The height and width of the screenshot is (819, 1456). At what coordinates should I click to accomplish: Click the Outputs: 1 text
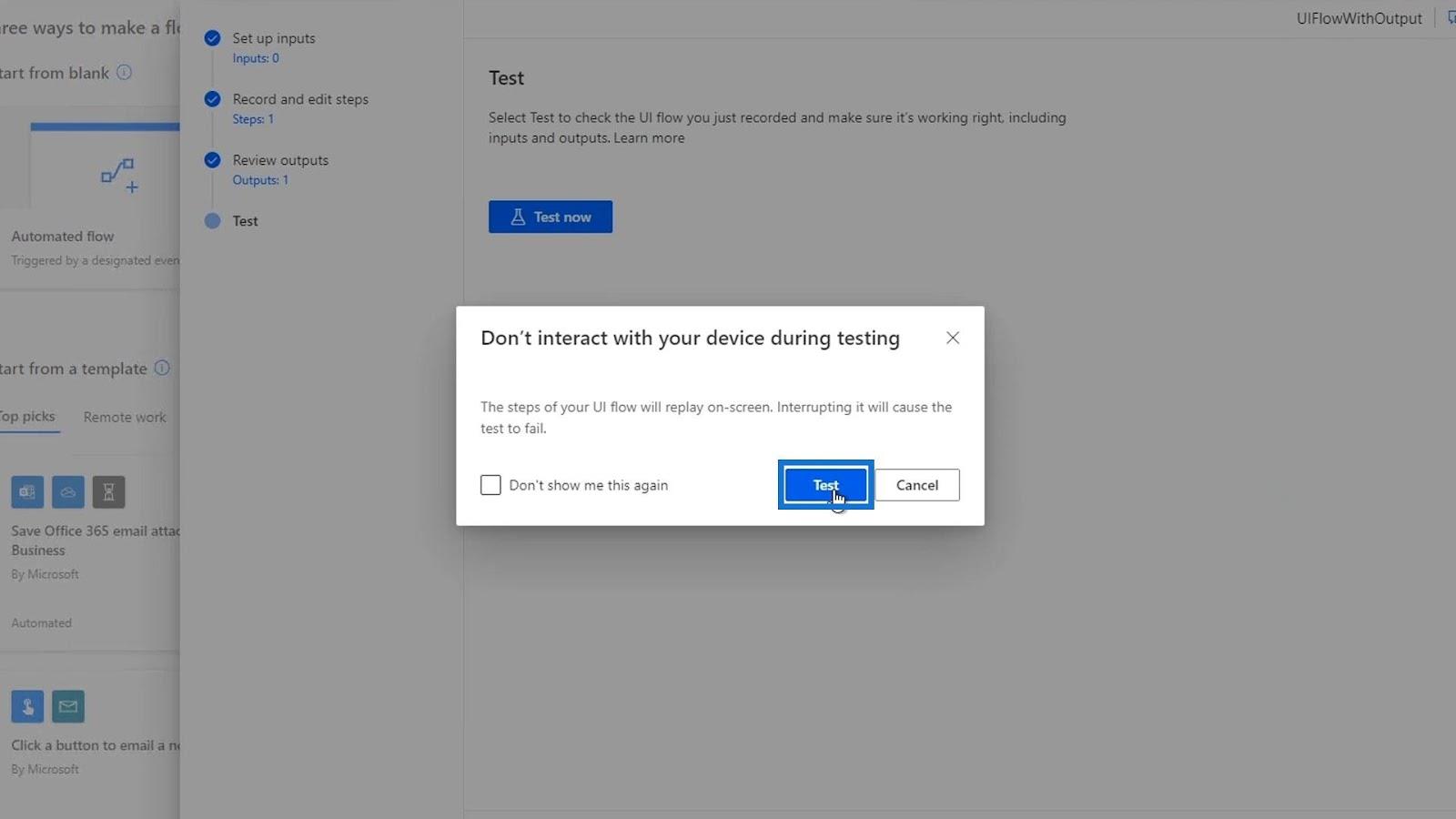260,180
